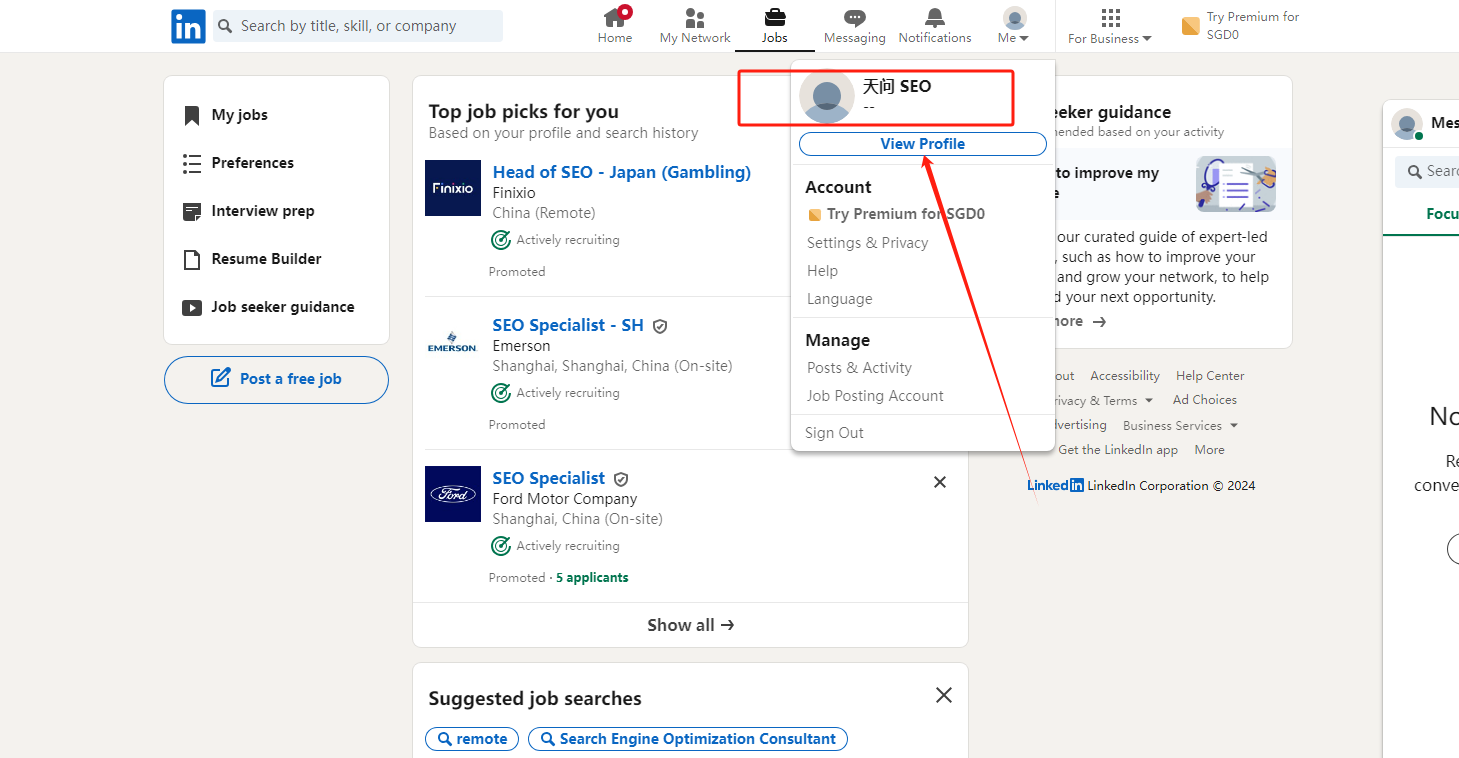1459x758 pixels.
Task: Click the Ford Motor Company logo
Action: coord(453,494)
